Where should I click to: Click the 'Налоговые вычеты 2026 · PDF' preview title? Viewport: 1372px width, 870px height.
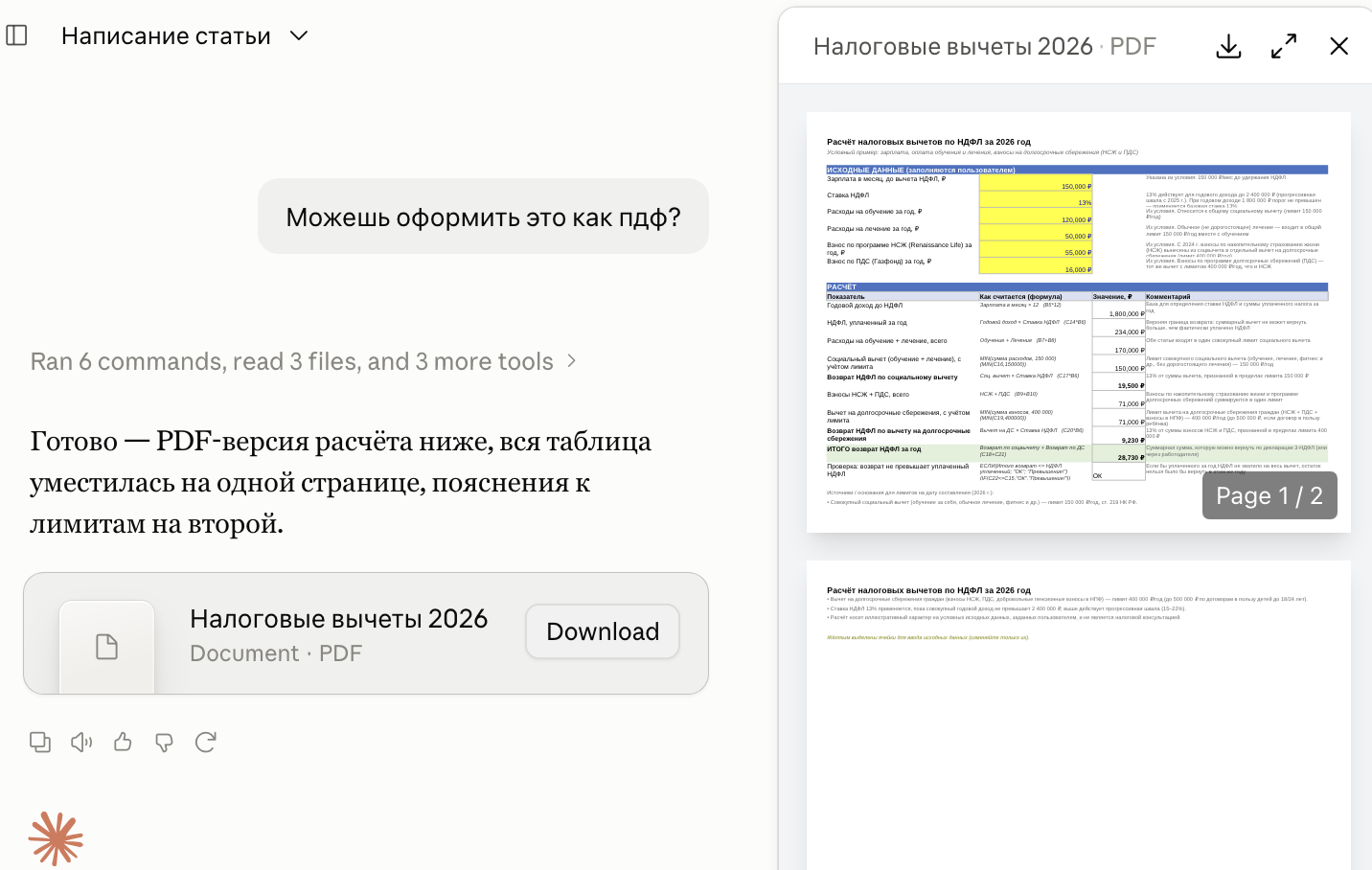(985, 46)
